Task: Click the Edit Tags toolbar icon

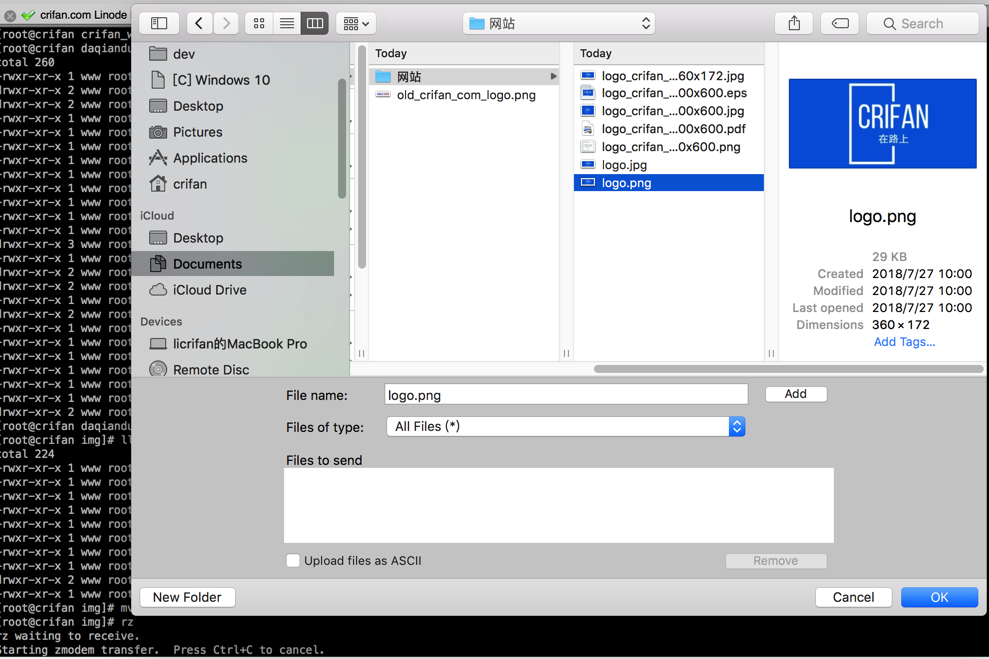Action: (840, 23)
